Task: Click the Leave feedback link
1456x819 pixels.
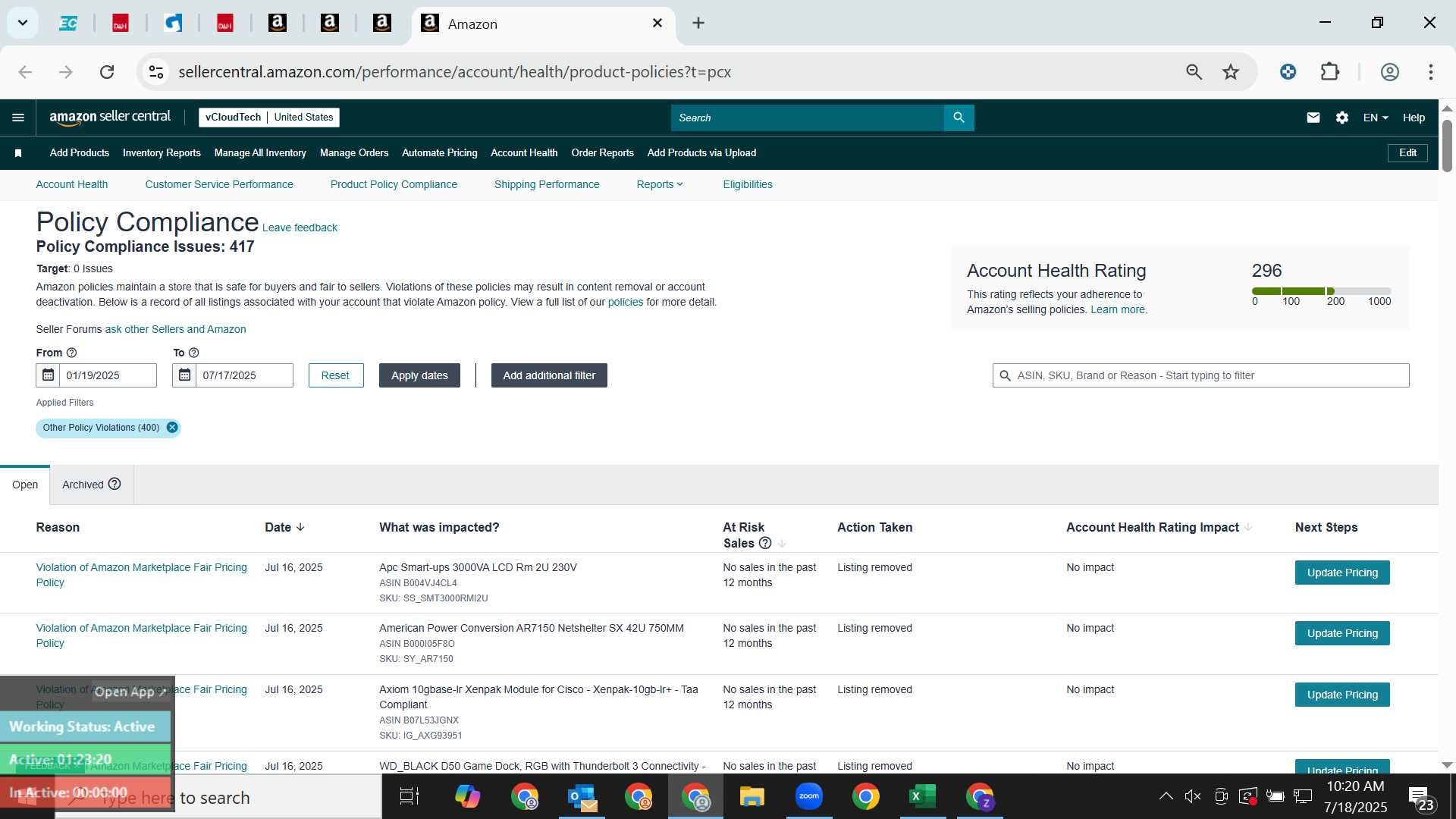Action: tap(300, 227)
